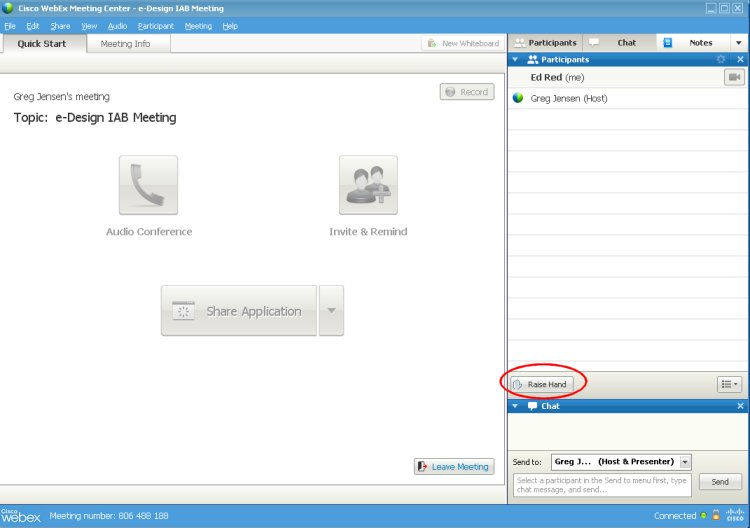Screen dimensions: 750x528
Task: Click the Share Application button
Action: (x=239, y=311)
